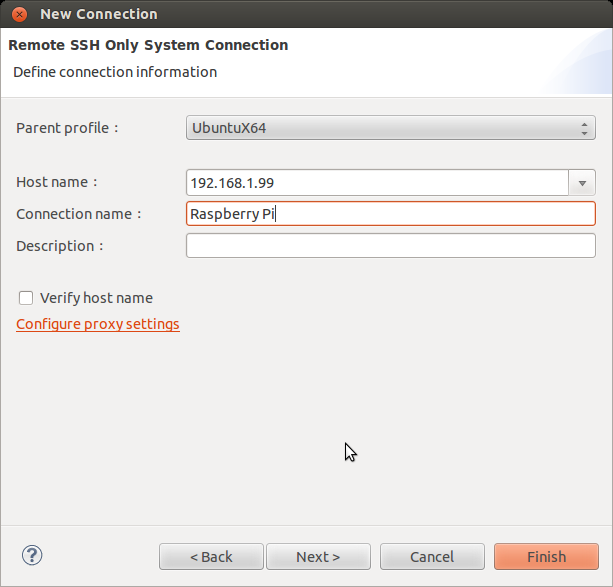Click the help question mark icon
Viewport: 613px width, 587px height.
[32, 556]
